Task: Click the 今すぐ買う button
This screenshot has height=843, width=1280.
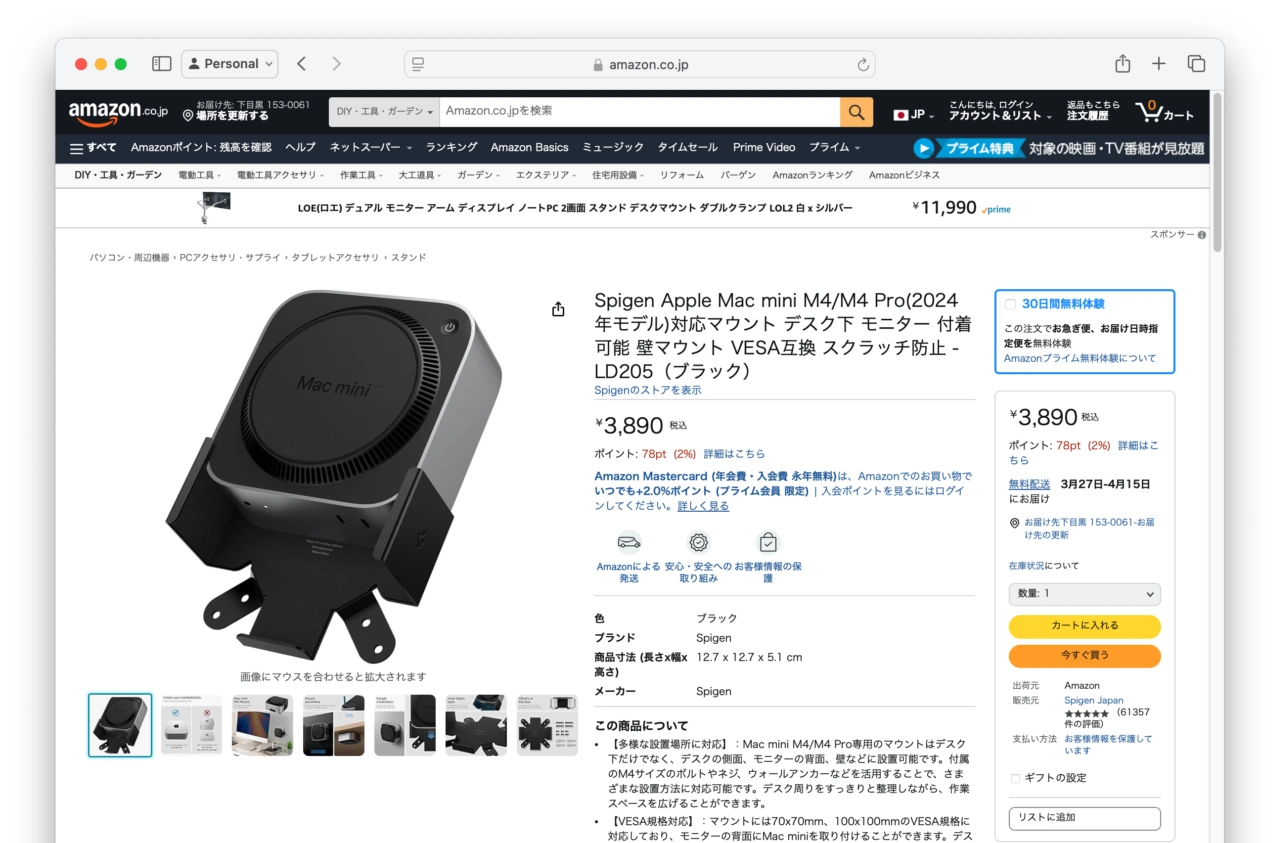Action: [x=1084, y=656]
